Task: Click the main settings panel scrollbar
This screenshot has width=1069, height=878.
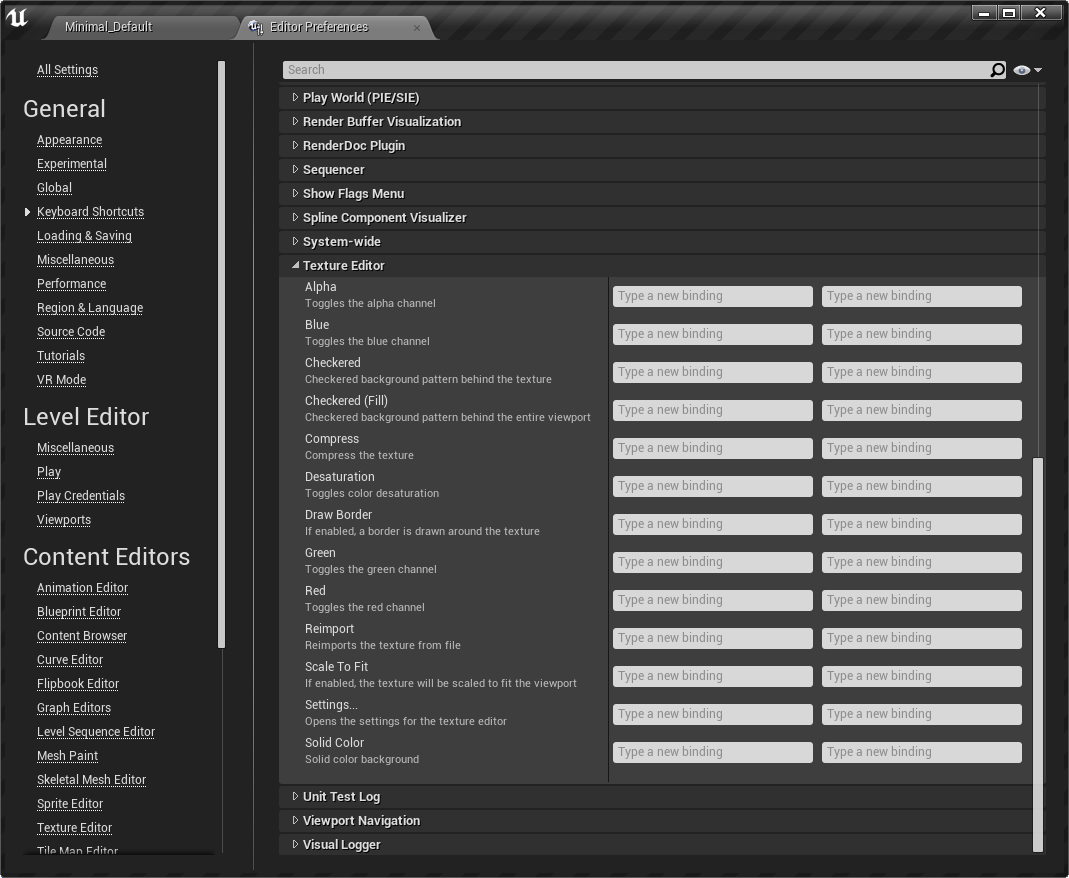Action: (1038, 654)
